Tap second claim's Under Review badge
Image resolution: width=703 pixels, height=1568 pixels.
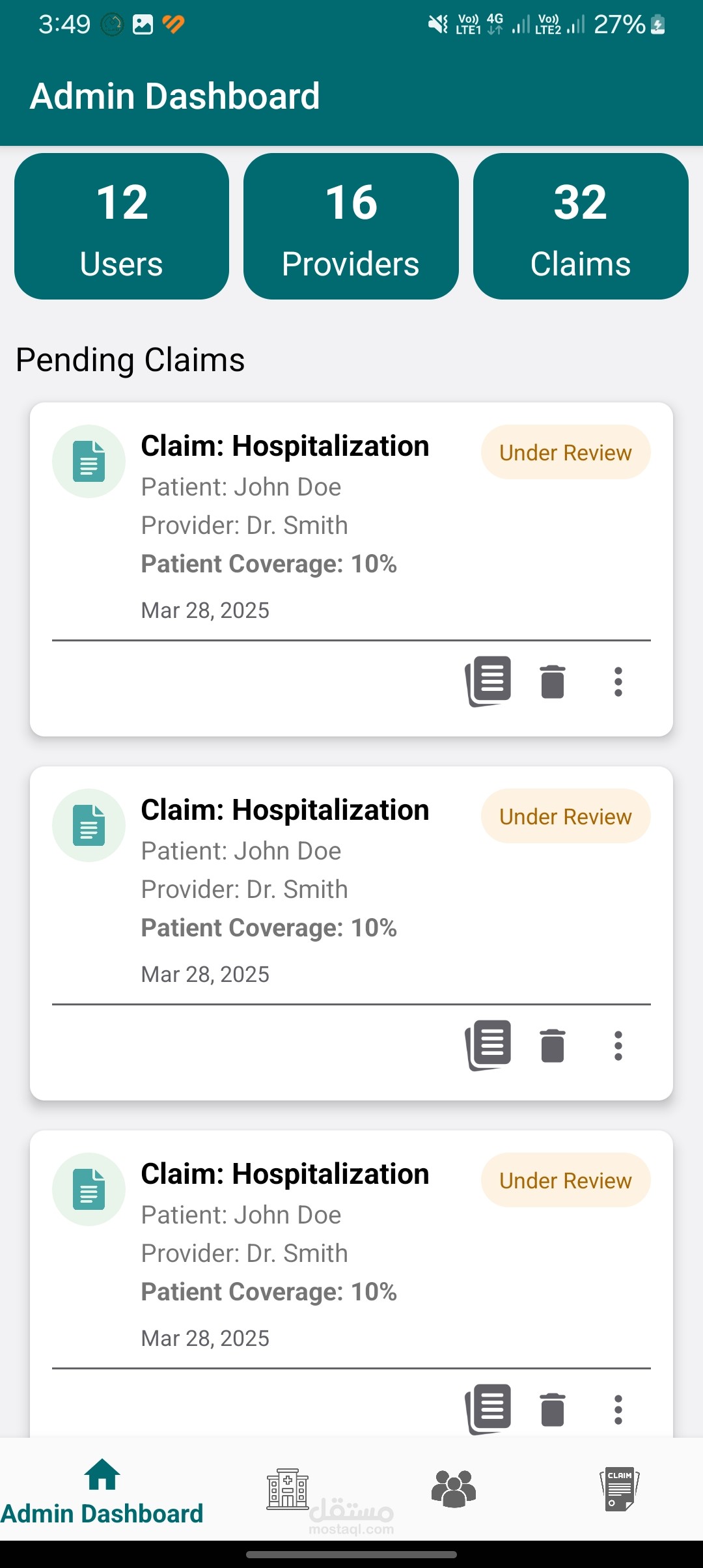(566, 817)
